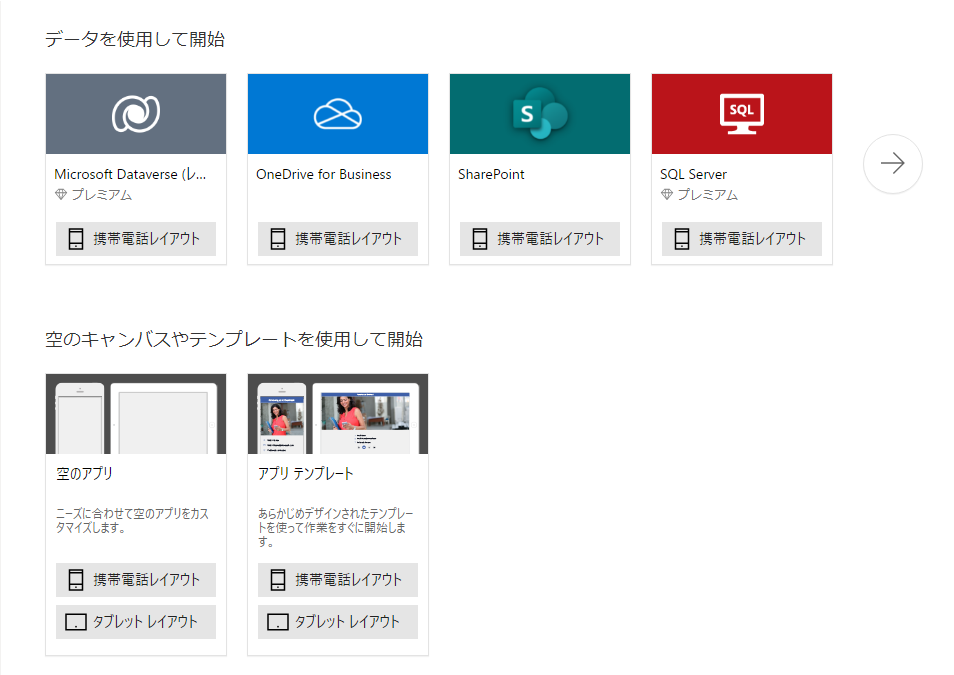The width and height of the screenshot is (954, 675).
Task: Click the phone icon in the 空のアプリ 携帯電話レイアウト button
Action: tap(76, 579)
